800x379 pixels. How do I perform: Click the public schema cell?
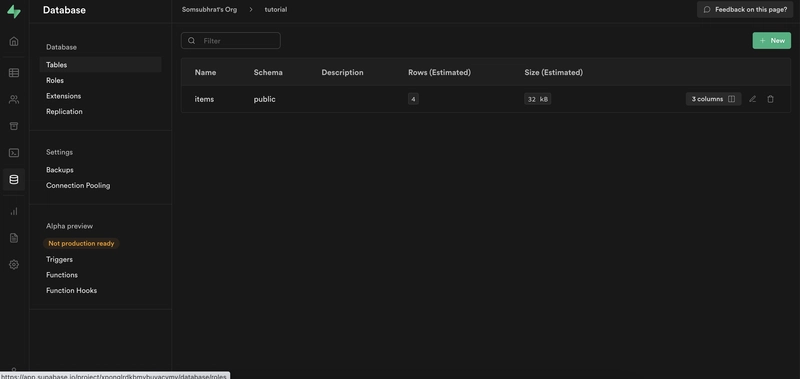click(x=264, y=99)
